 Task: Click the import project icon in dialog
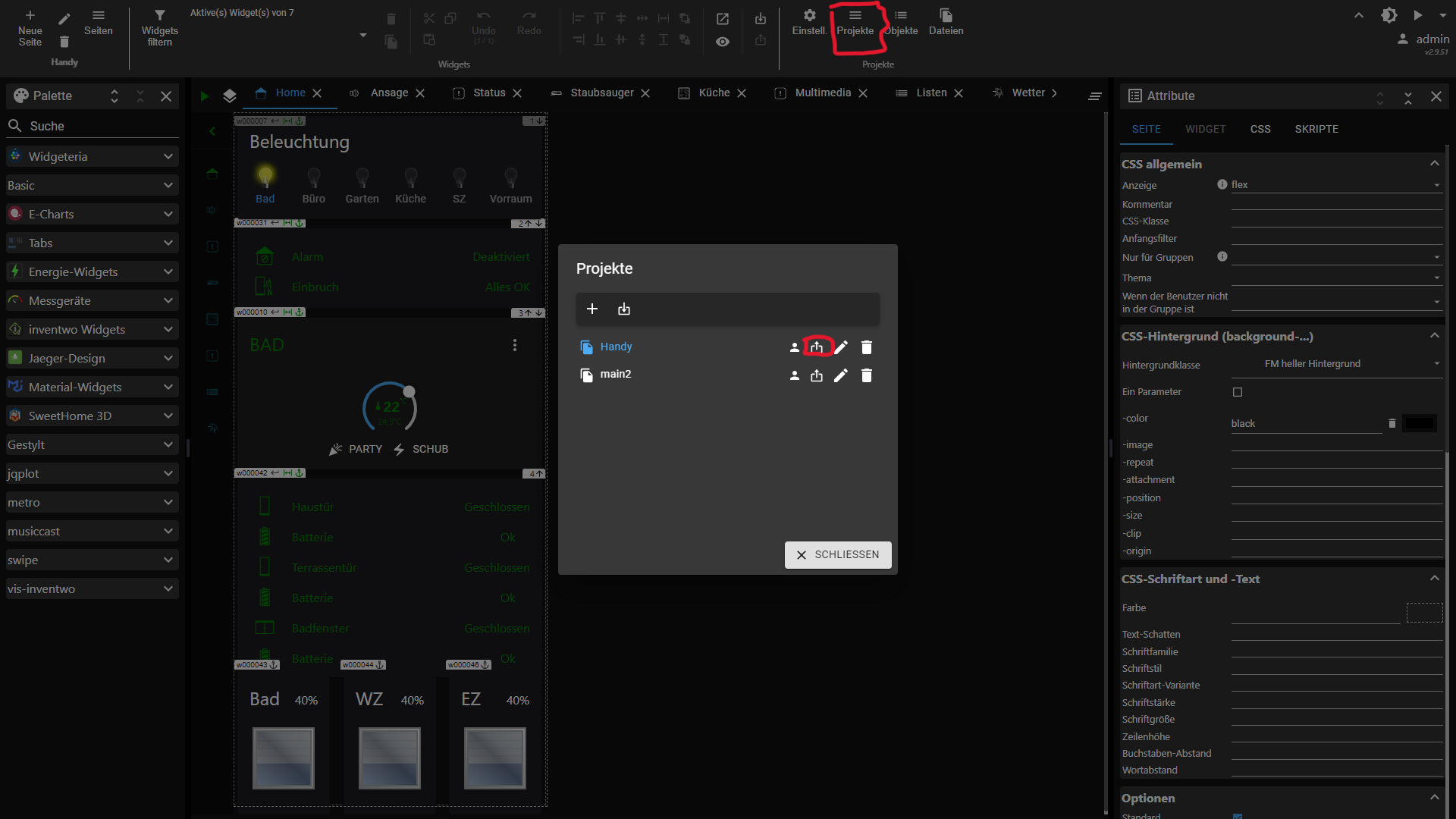[x=624, y=309]
